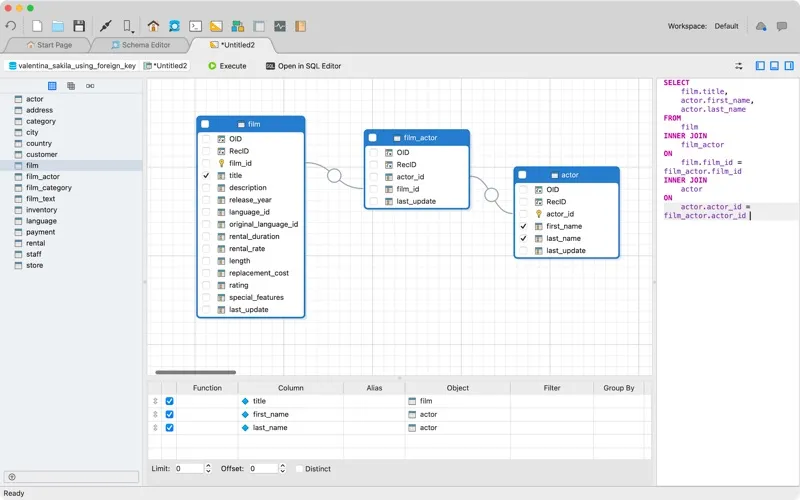800x500 pixels.
Task: Uncheck the title field in film table
Action: tap(206, 176)
